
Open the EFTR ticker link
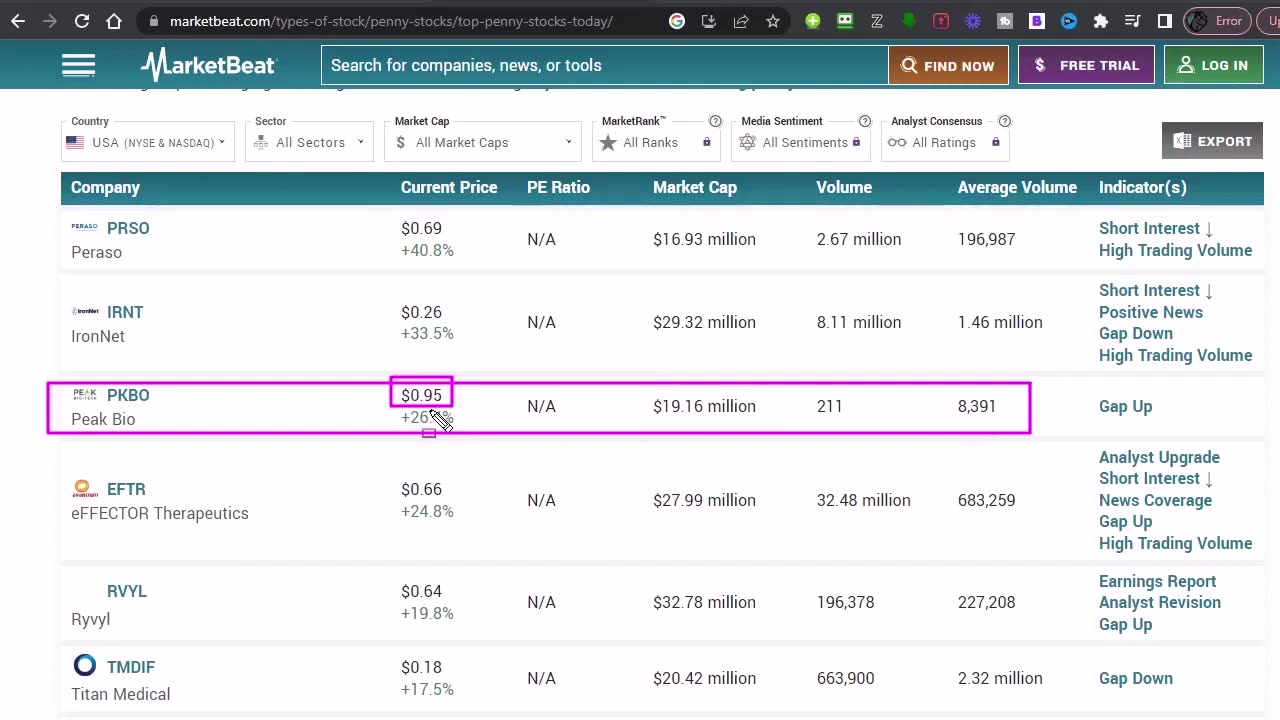[x=126, y=489]
